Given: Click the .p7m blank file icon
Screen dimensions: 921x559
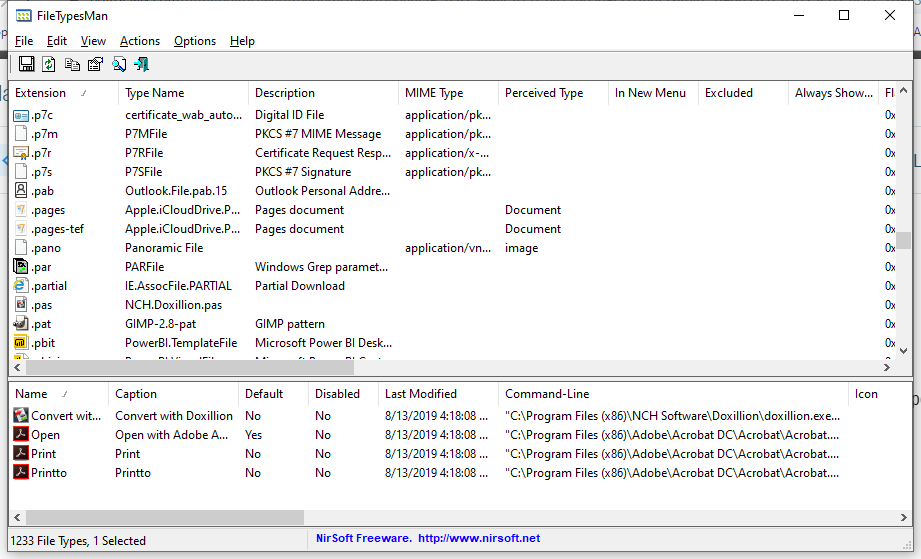Looking at the screenshot, I should (x=21, y=134).
